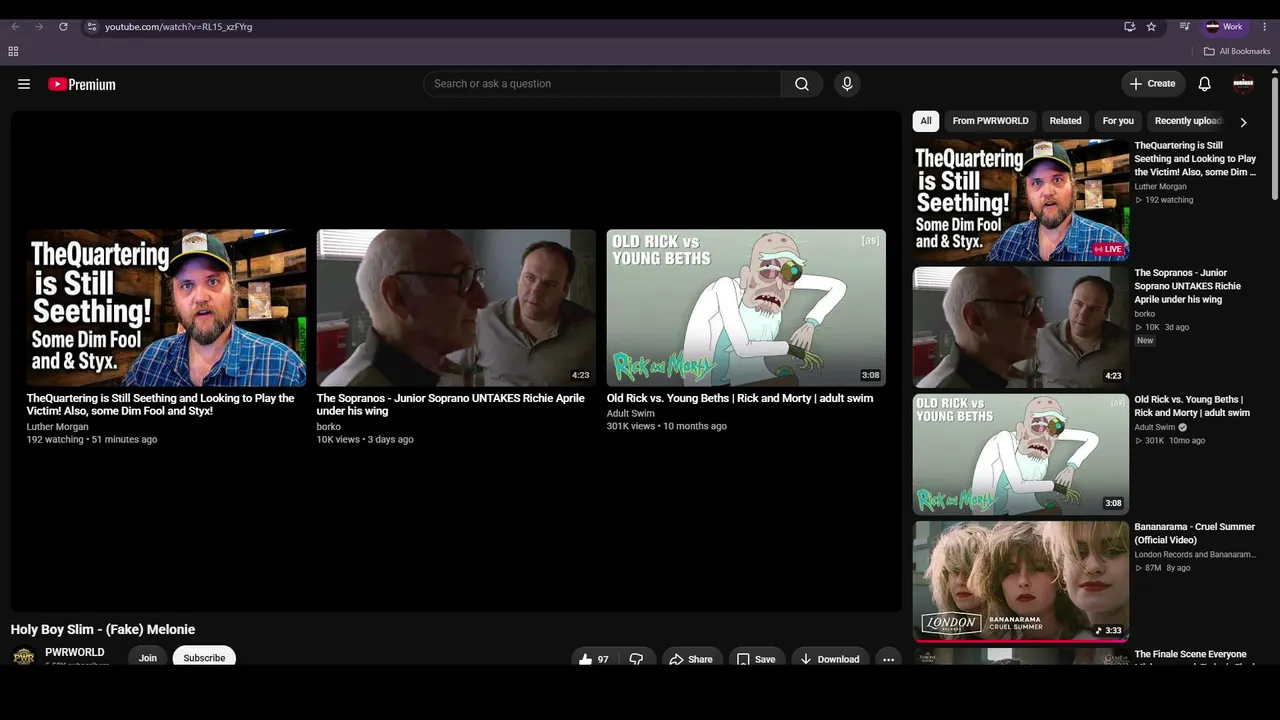Open endscreen title 'The Sopranos - Junior Soprano UNTAKES'
1280x720 pixels.
click(x=451, y=404)
